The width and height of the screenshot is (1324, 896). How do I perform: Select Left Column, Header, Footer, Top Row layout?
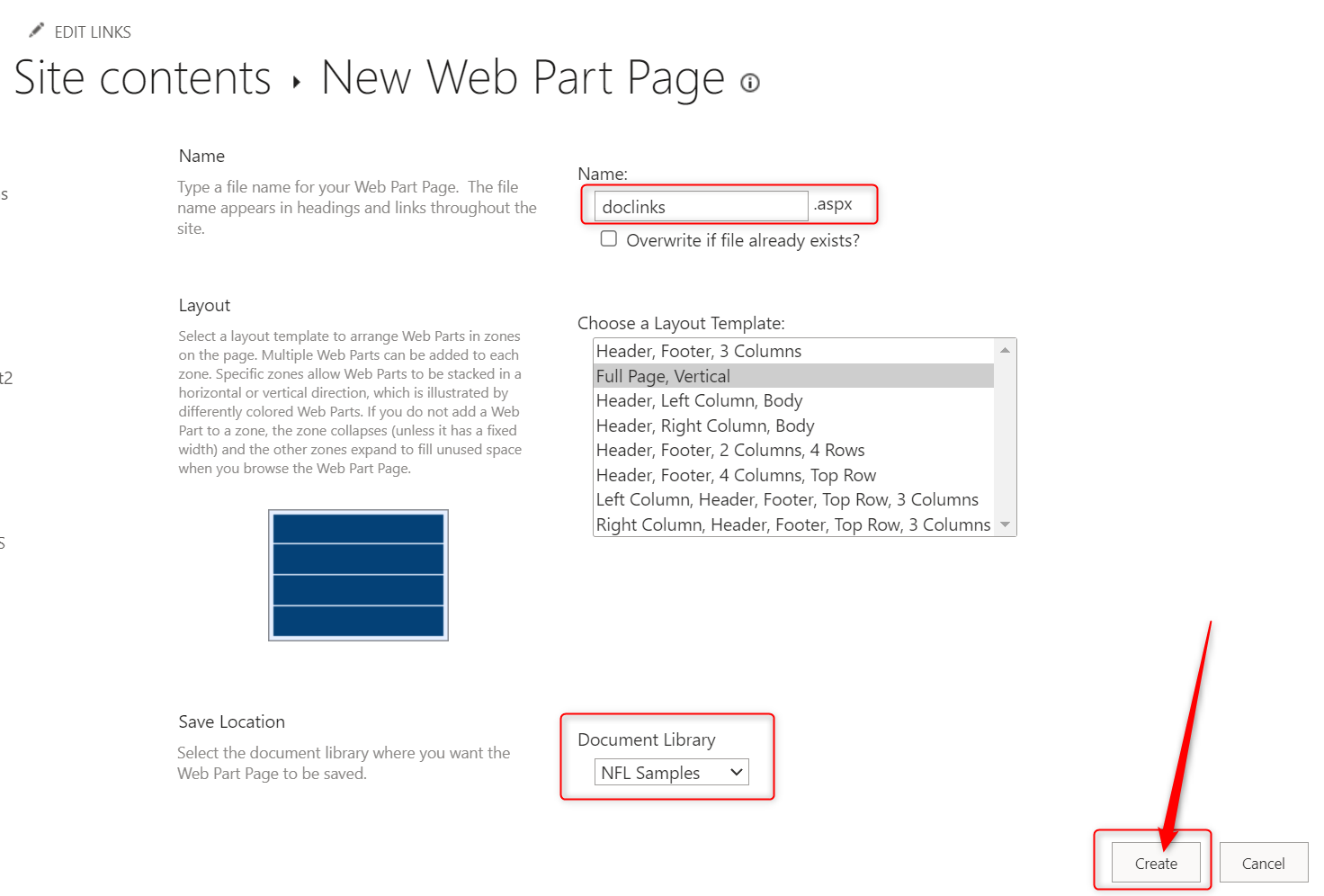[x=793, y=499]
